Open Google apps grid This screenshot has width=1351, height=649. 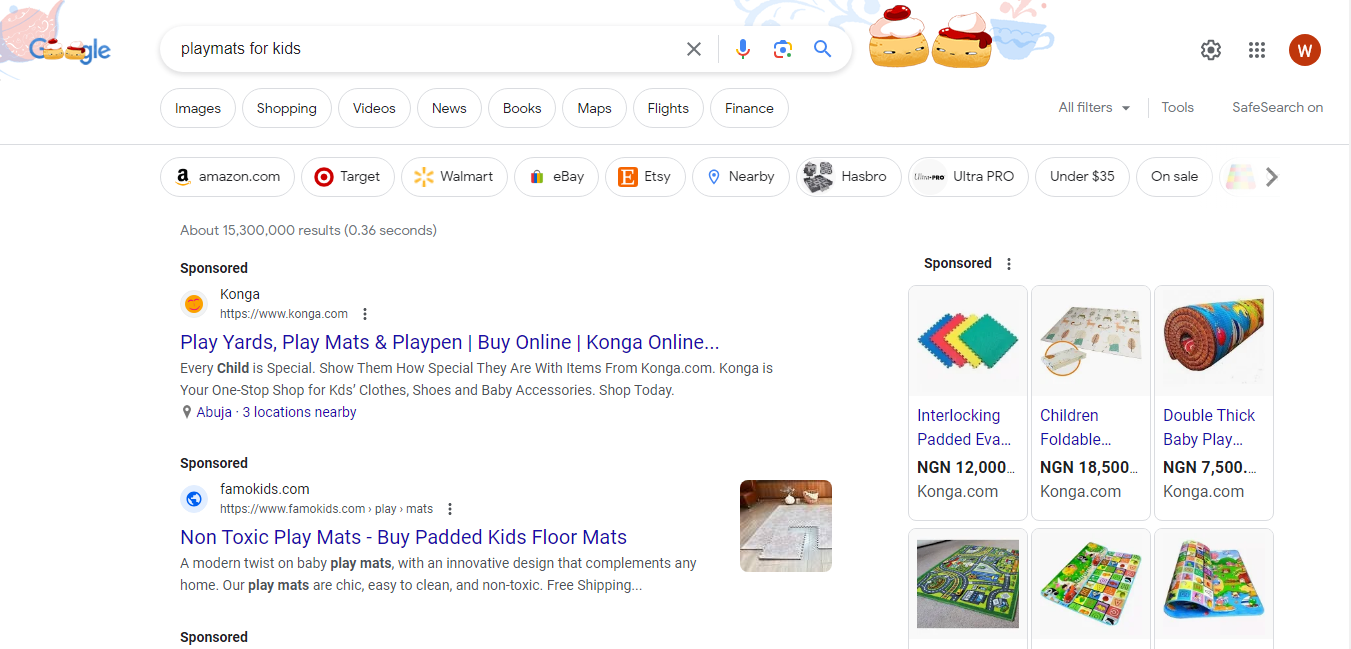click(1257, 50)
